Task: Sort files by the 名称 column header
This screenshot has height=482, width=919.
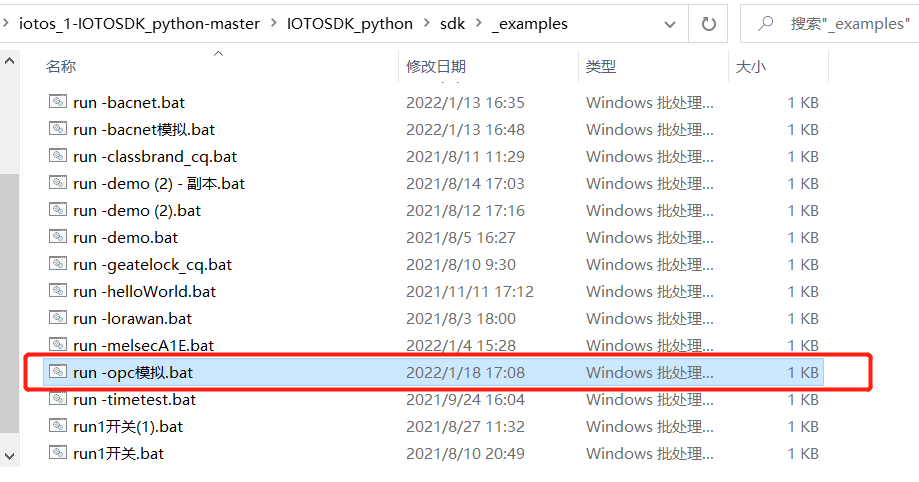Action: click(61, 66)
